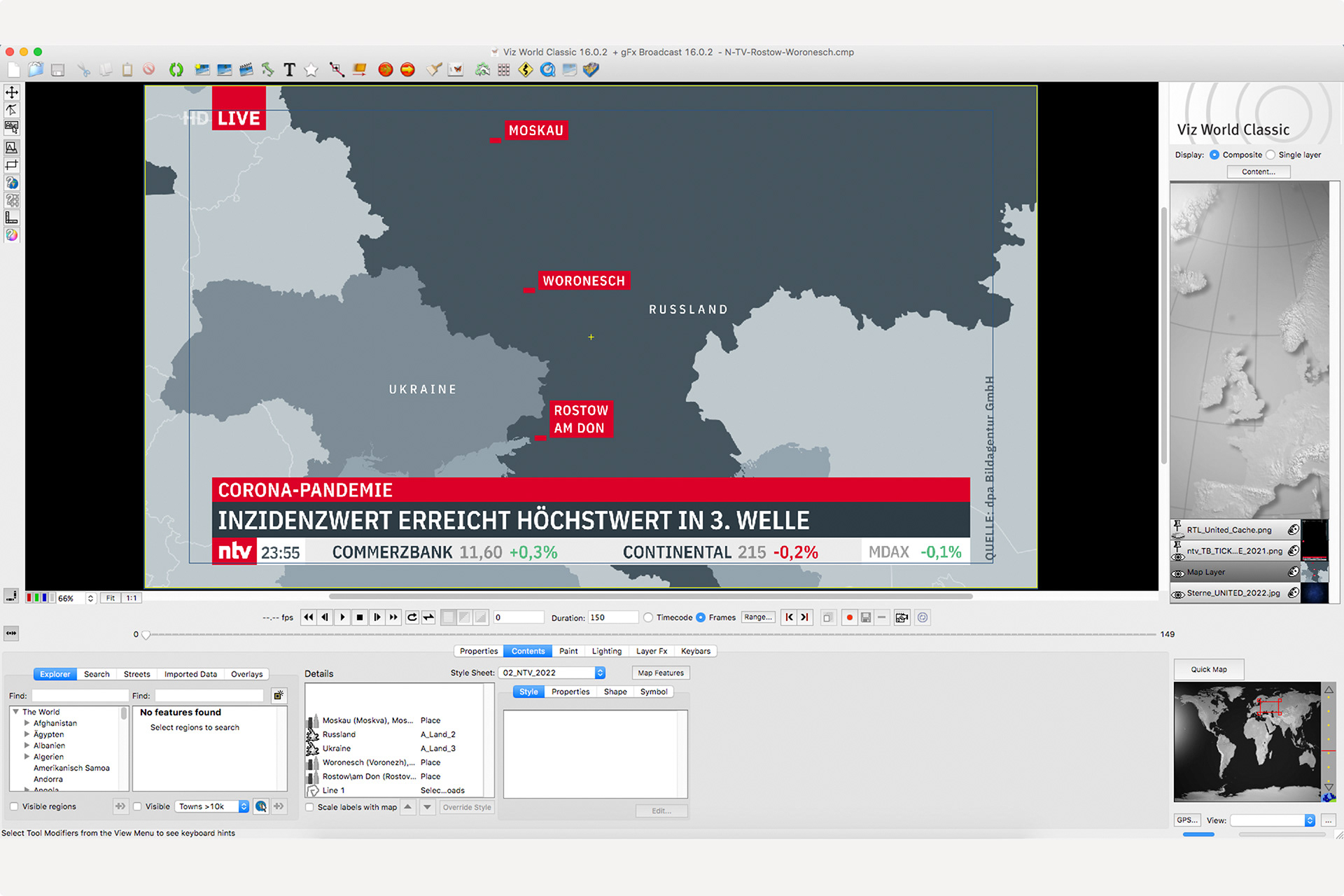
Task: Expand the Afghanistan tree node
Action: (27, 723)
